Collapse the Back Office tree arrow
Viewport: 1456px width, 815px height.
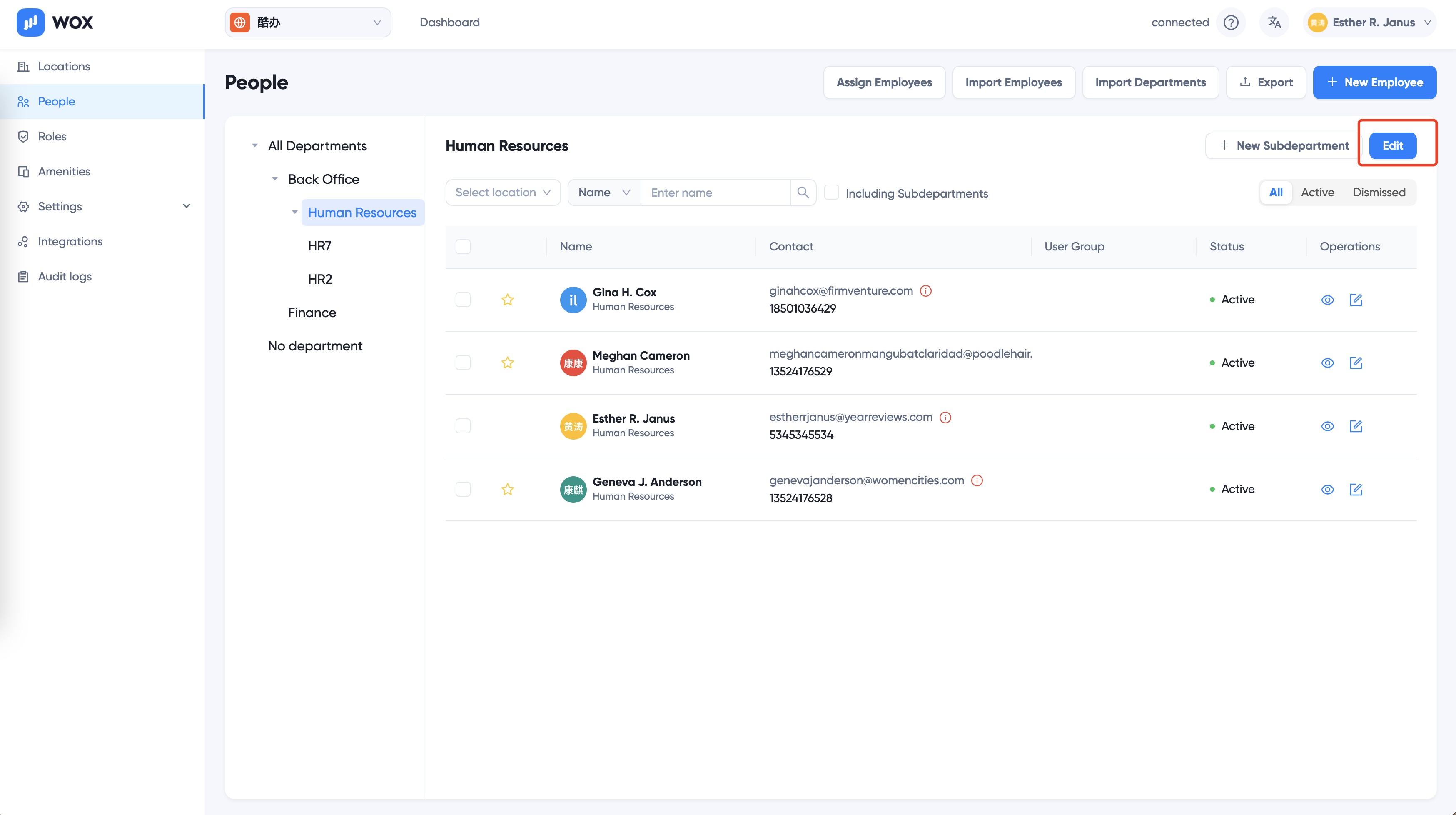pos(275,179)
